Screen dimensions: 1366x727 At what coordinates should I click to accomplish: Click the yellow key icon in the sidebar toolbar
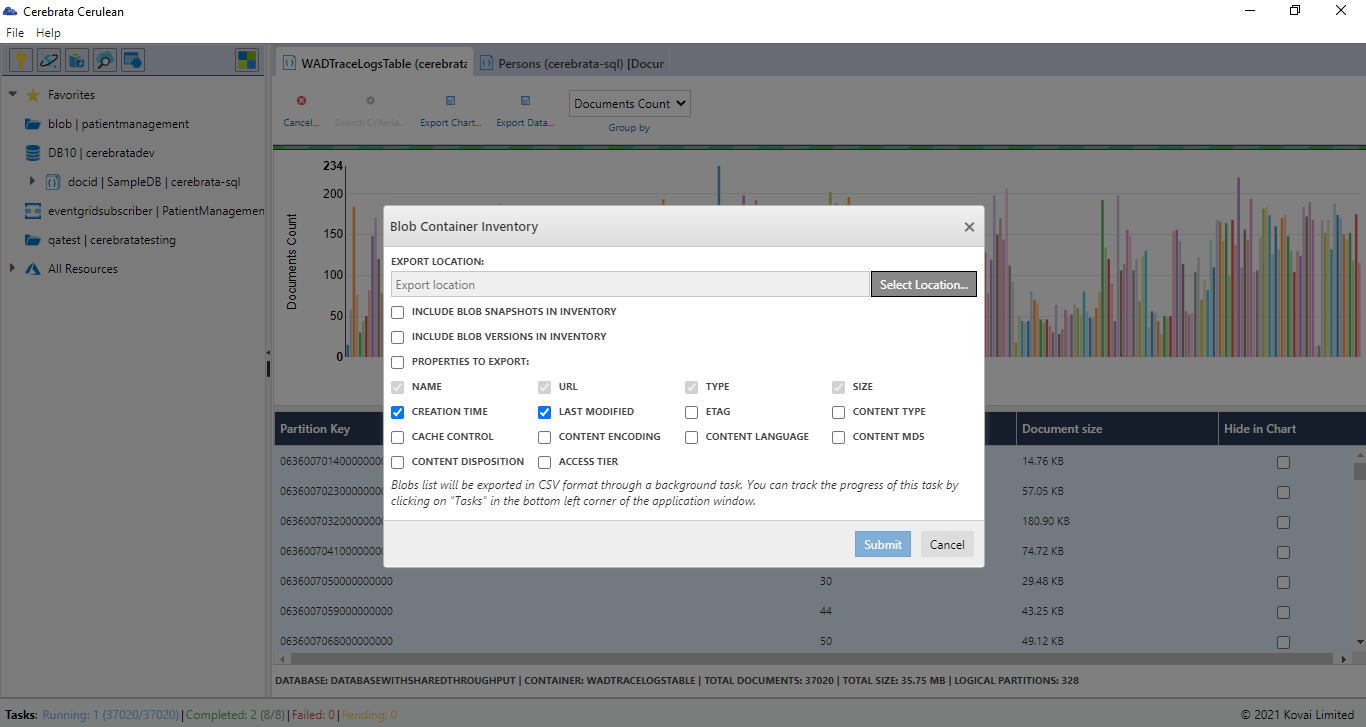pos(21,60)
